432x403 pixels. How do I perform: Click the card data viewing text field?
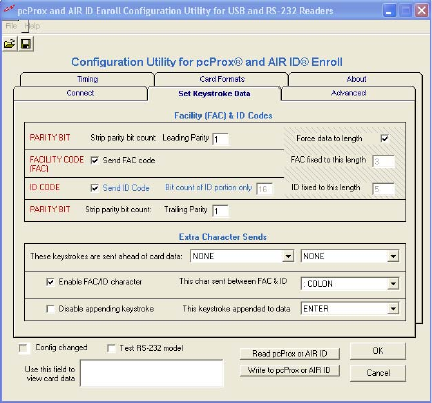tap(152, 373)
